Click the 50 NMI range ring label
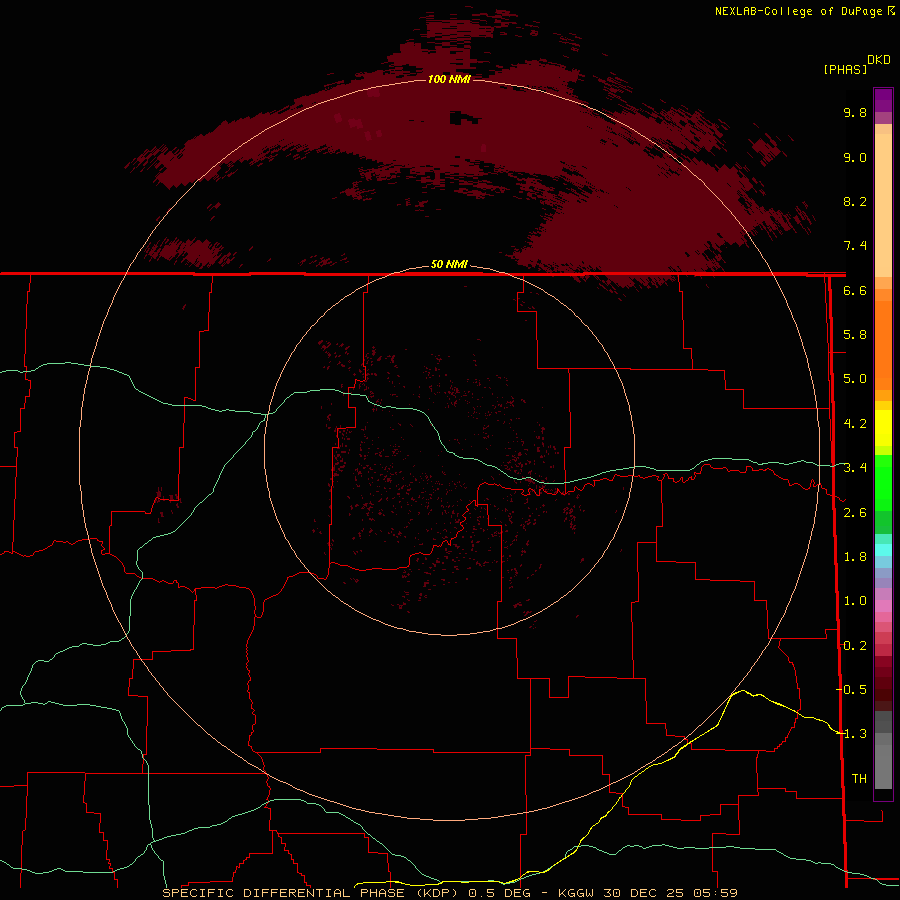 (x=449, y=264)
